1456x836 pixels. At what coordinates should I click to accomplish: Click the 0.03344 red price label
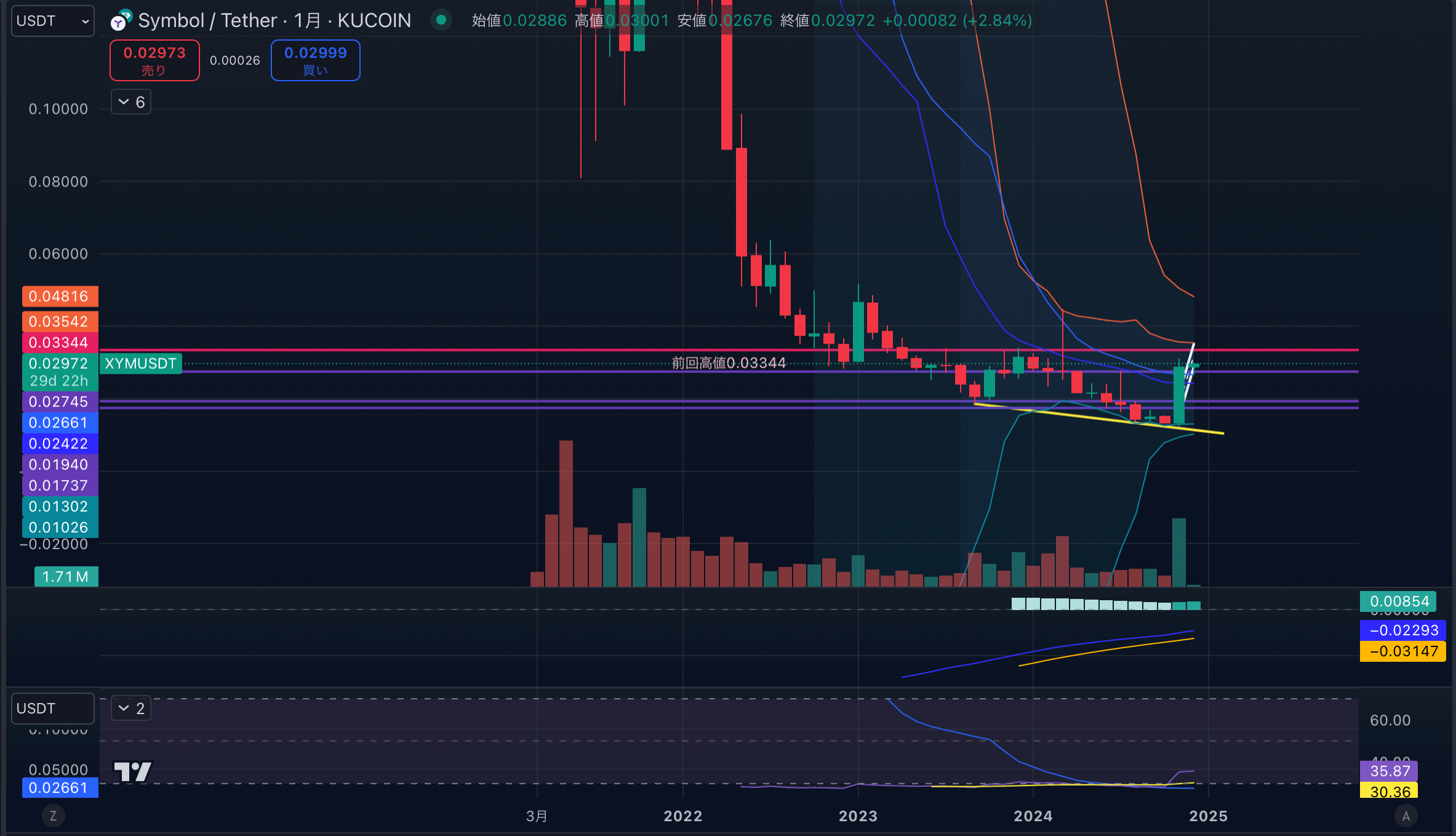tap(60, 343)
